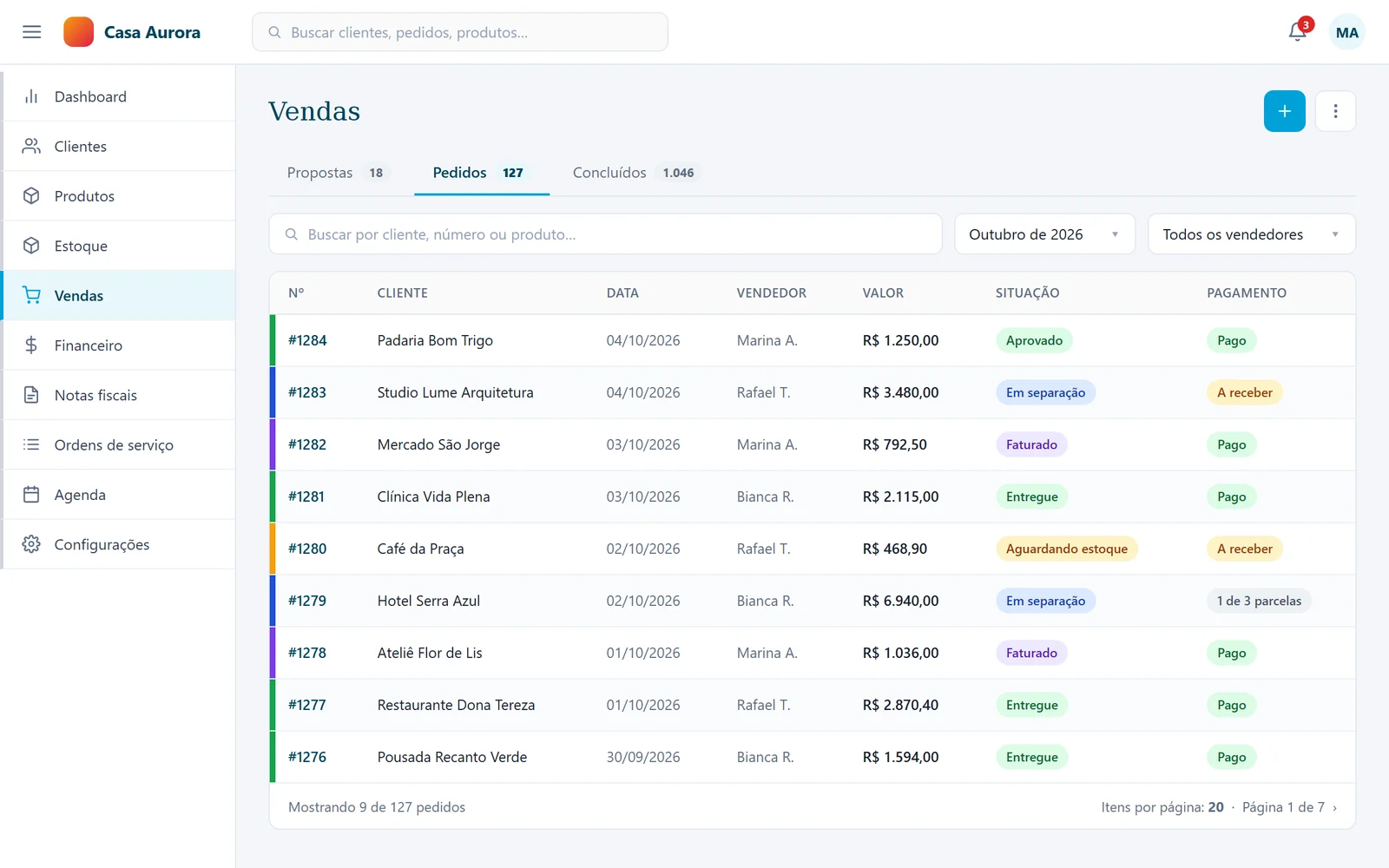Change items per page value 20
This screenshot has height=868, width=1389.
1216,807
